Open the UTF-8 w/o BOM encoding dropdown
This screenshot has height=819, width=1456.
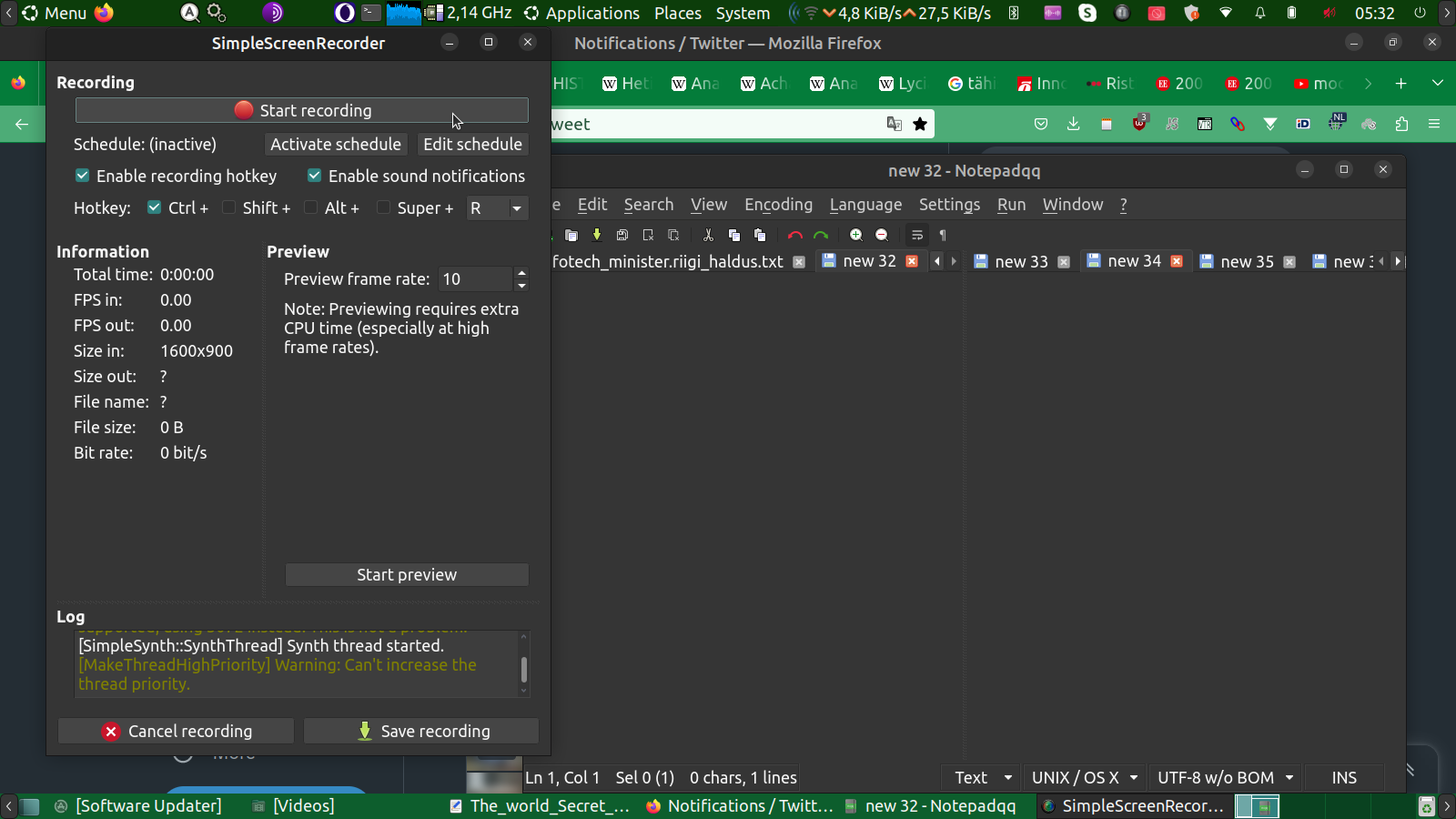tap(1226, 777)
